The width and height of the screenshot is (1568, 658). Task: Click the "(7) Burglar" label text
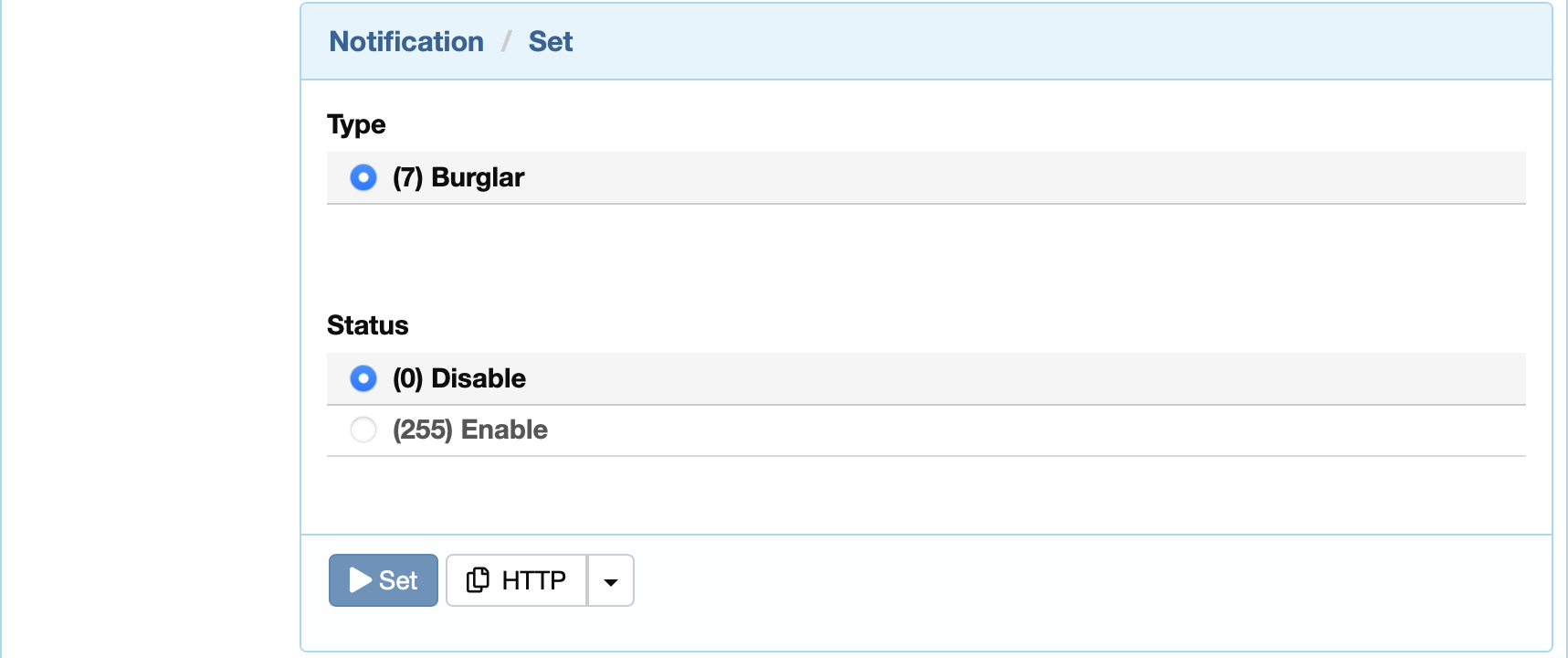[x=458, y=177]
